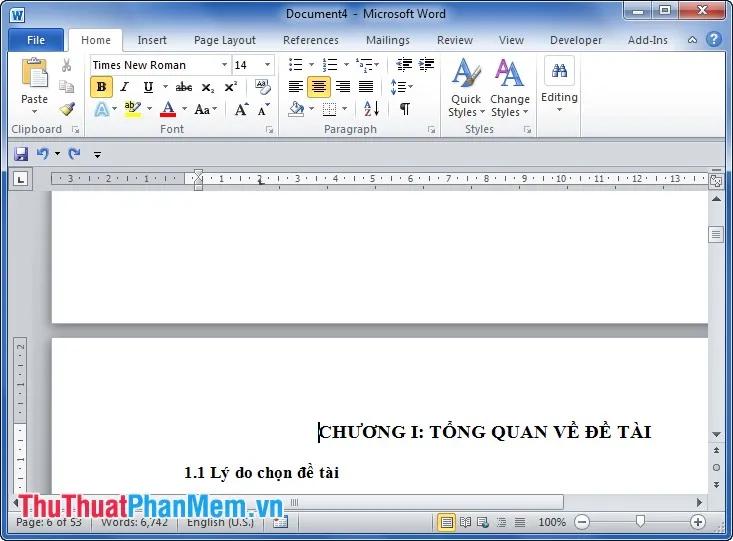
Task: Open Word Help question mark
Action: pyautogui.click(x=713, y=40)
